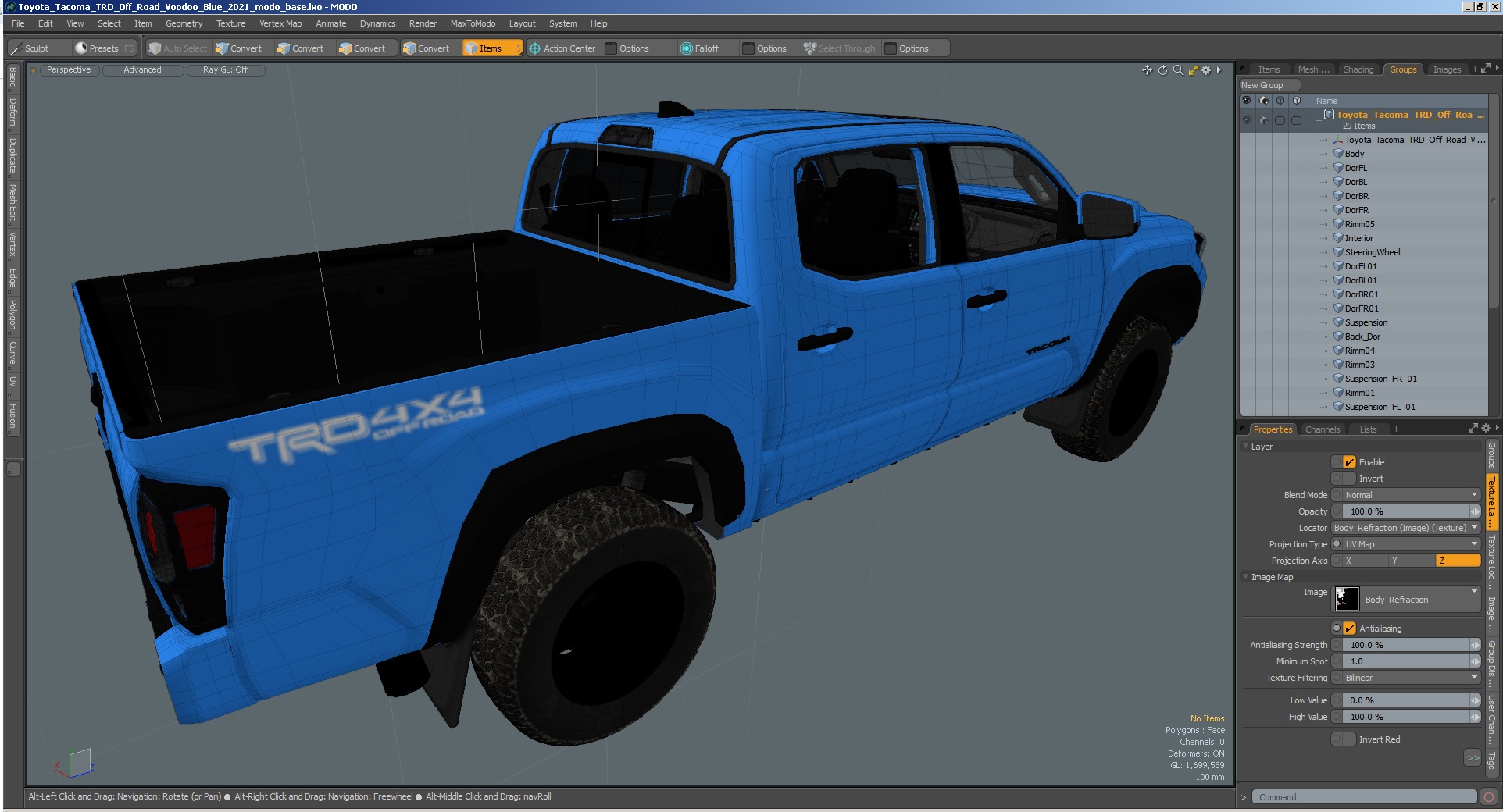The image size is (1503, 812).
Task: Open the viewport settings gear
Action: (1206, 70)
